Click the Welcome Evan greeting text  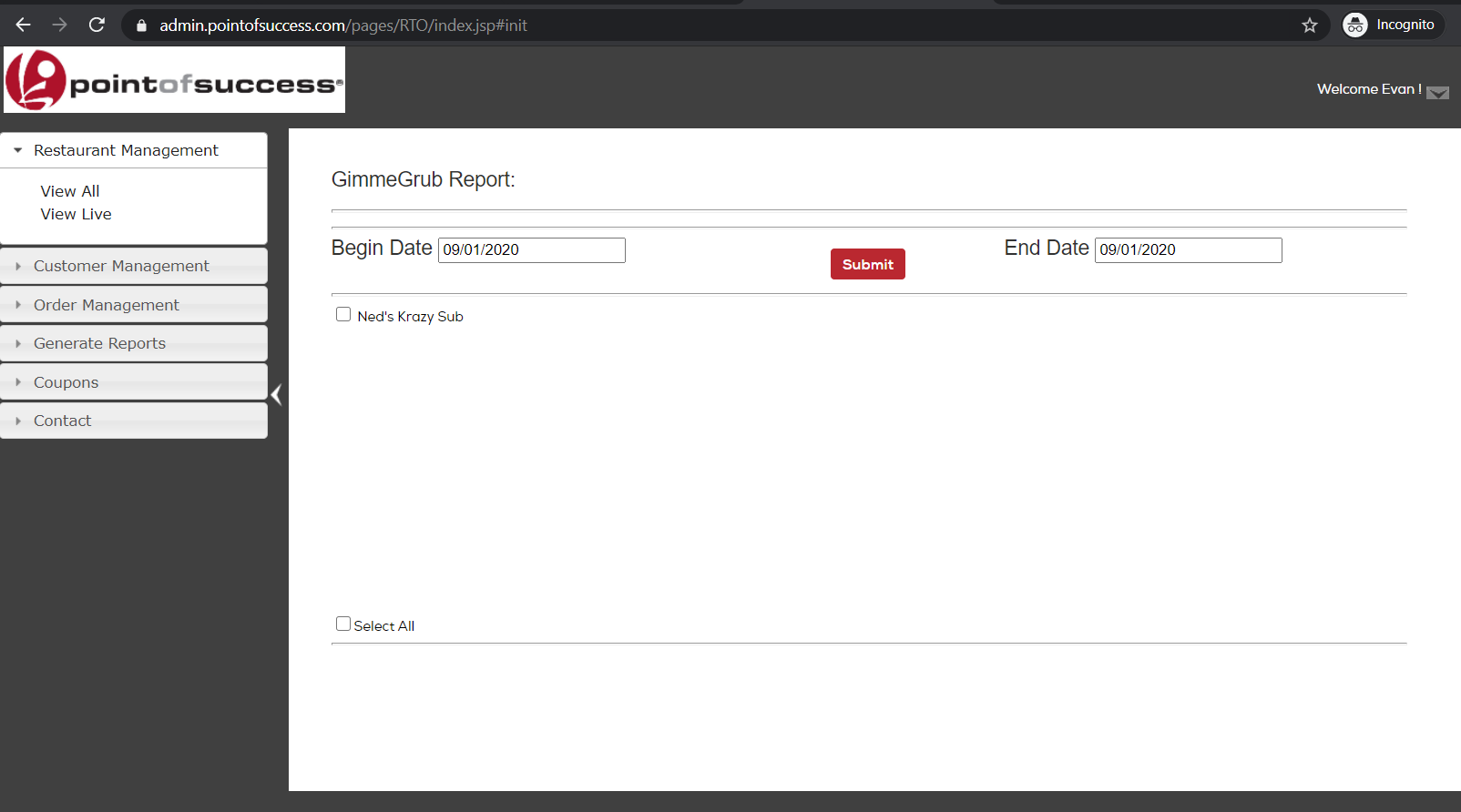click(1369, 89)
